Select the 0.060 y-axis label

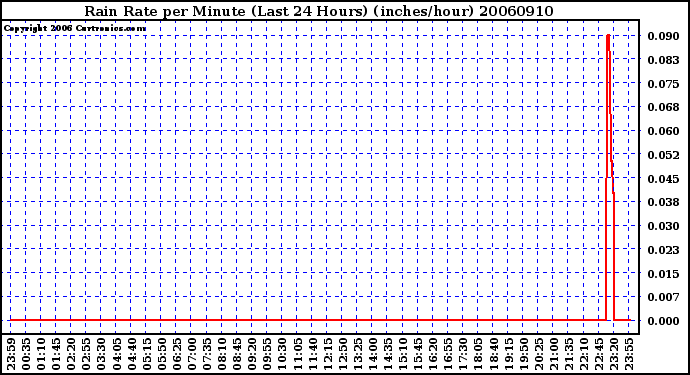point(663,131)
